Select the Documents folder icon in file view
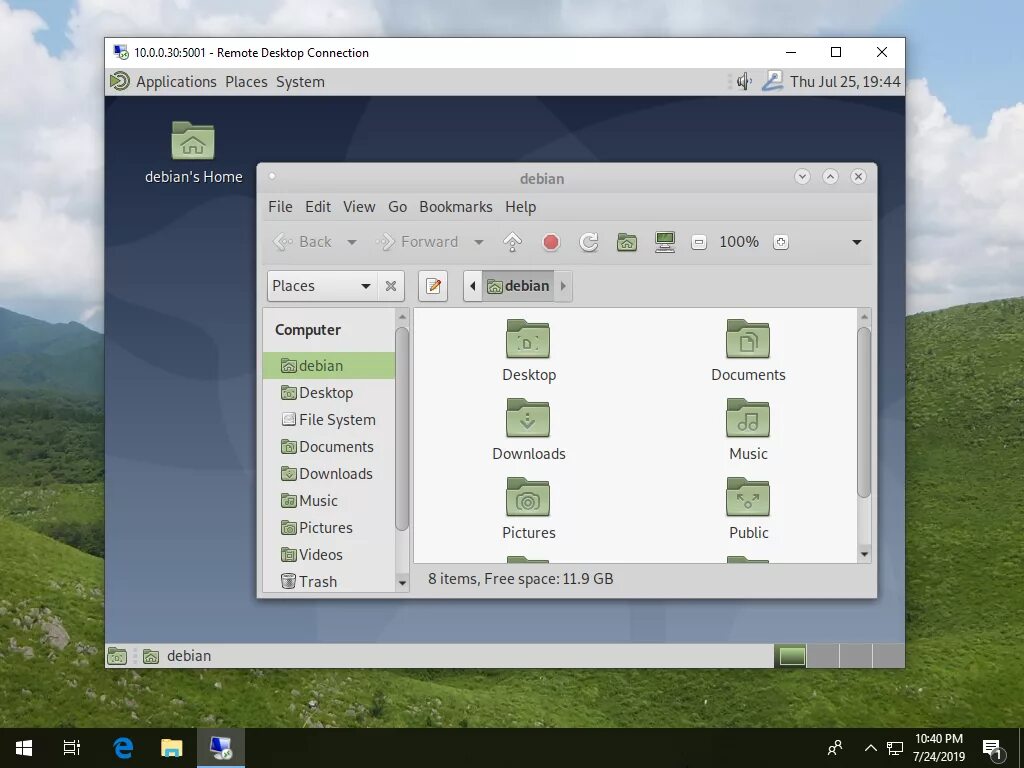The height and width of the screenshot is (768, 1024). coord(748,339)
